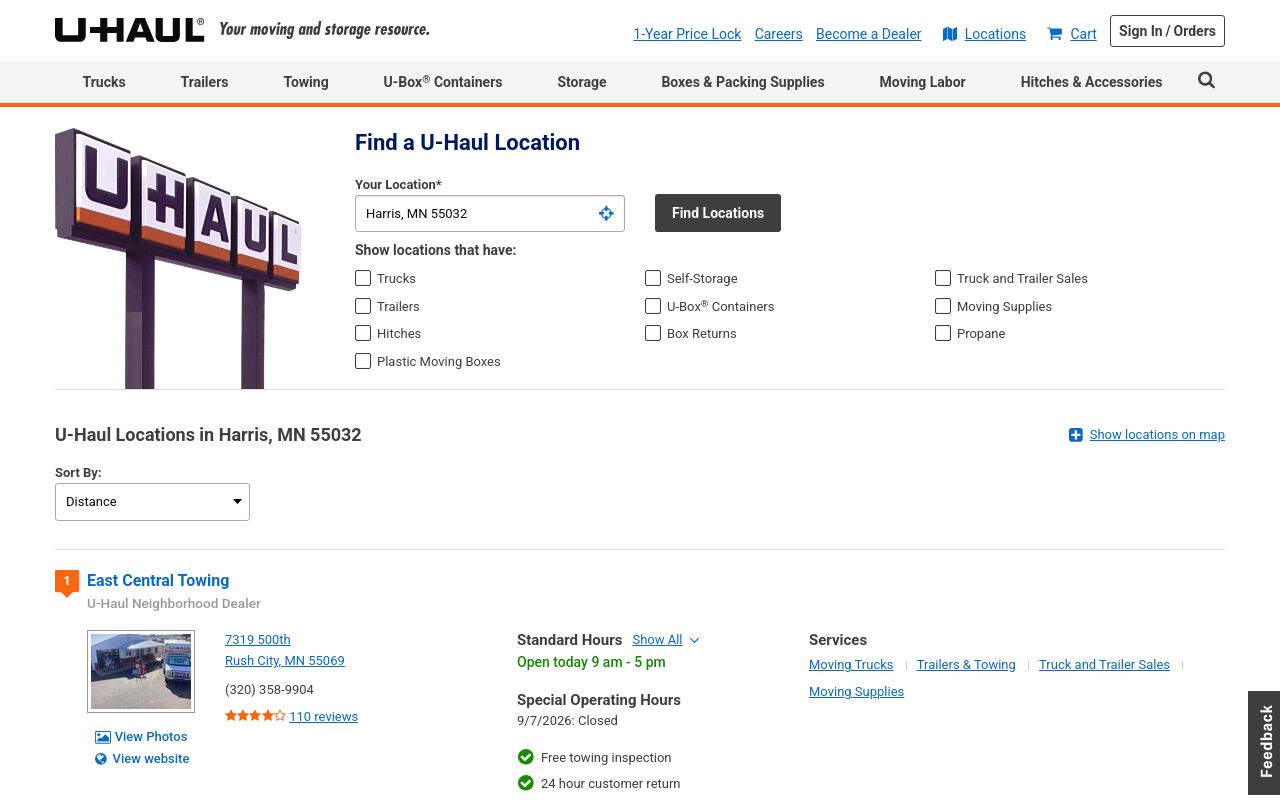The image size is (1280, 800).
Task: Click the U-Haul logo in header
Action: (x=130, y=30)
